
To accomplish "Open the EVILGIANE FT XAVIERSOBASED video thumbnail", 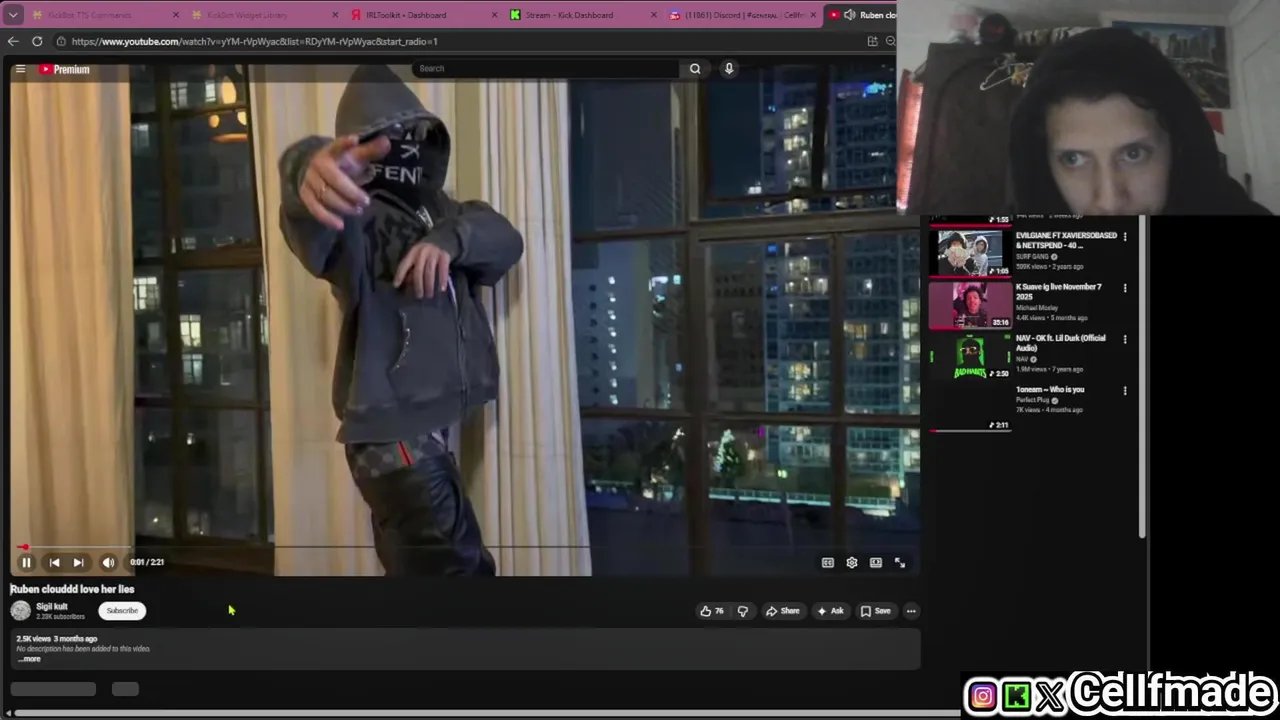I will (969, 252).
